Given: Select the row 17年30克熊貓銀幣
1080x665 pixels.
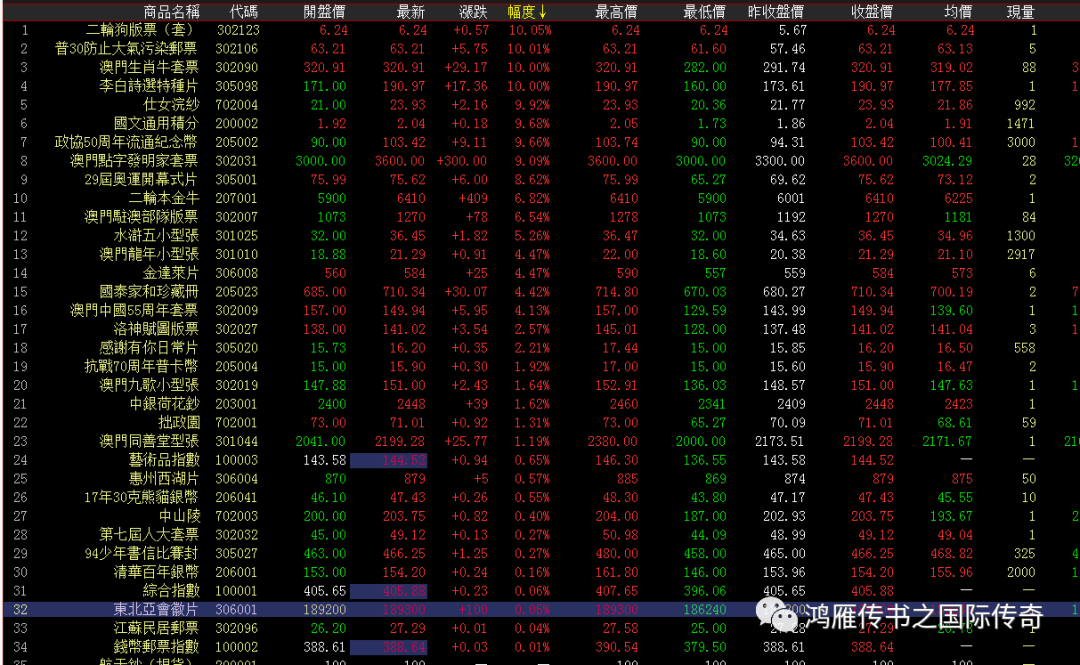Looking at the screenshot, I should coord(541,497).
